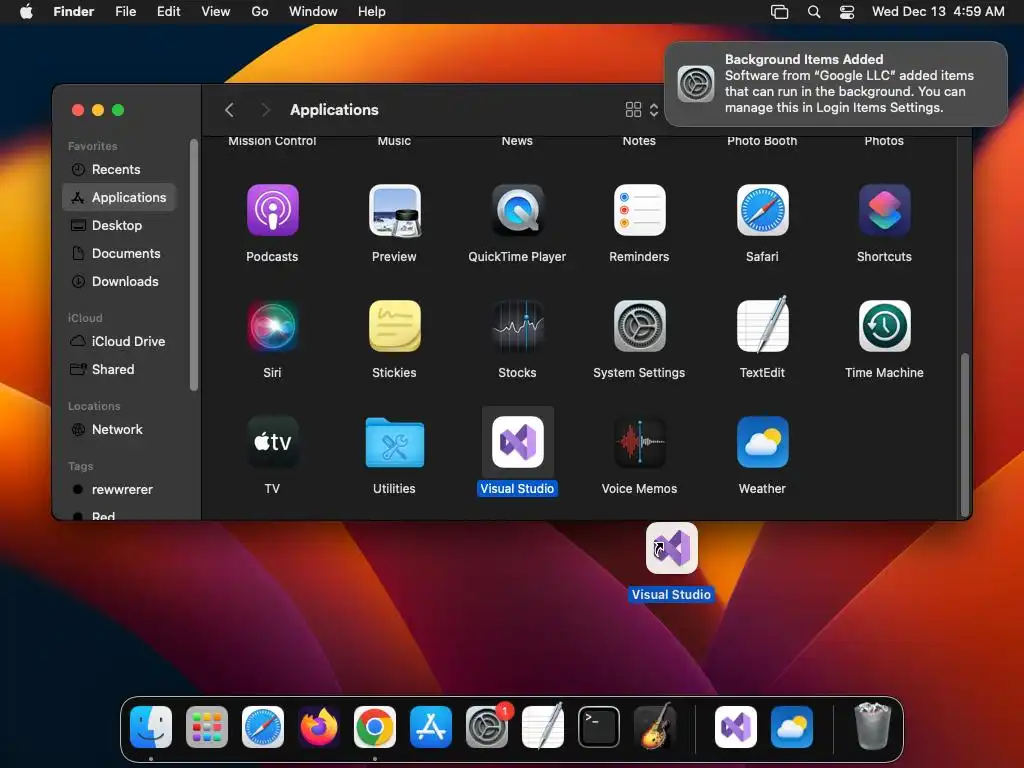Open Weather from the Dock

792,727
